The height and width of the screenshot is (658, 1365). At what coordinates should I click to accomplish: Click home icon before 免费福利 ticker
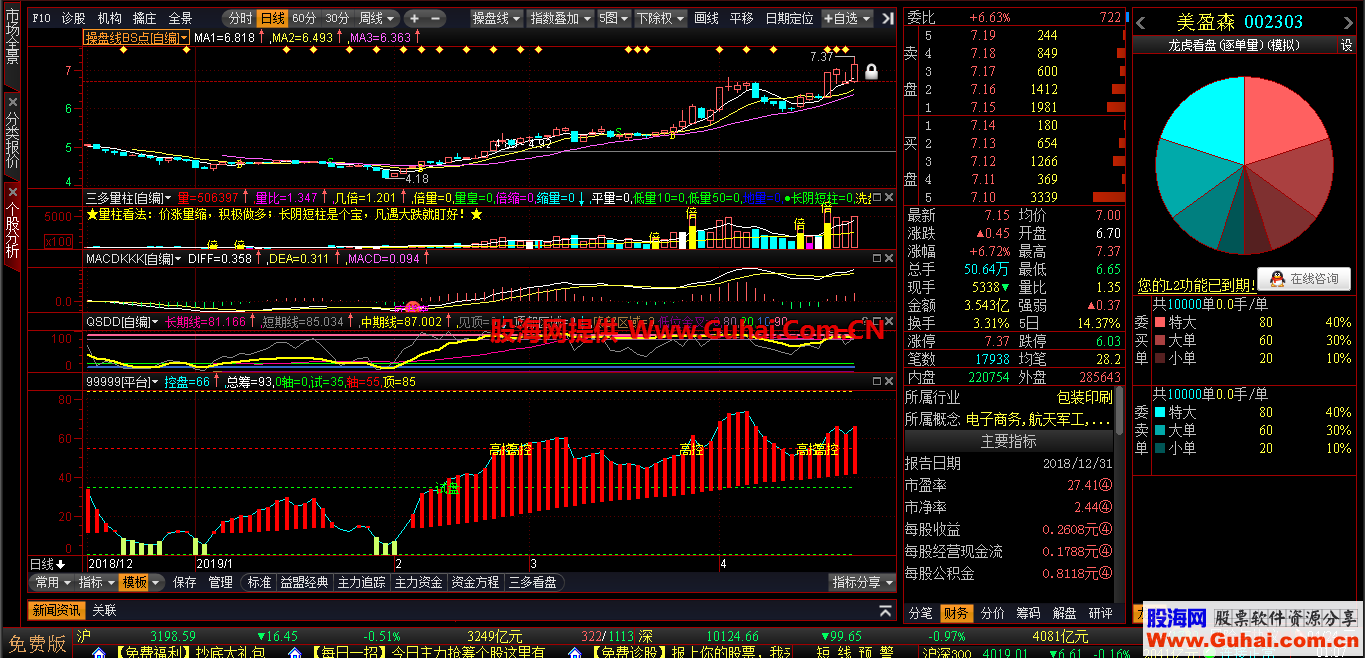pos(98,652)
